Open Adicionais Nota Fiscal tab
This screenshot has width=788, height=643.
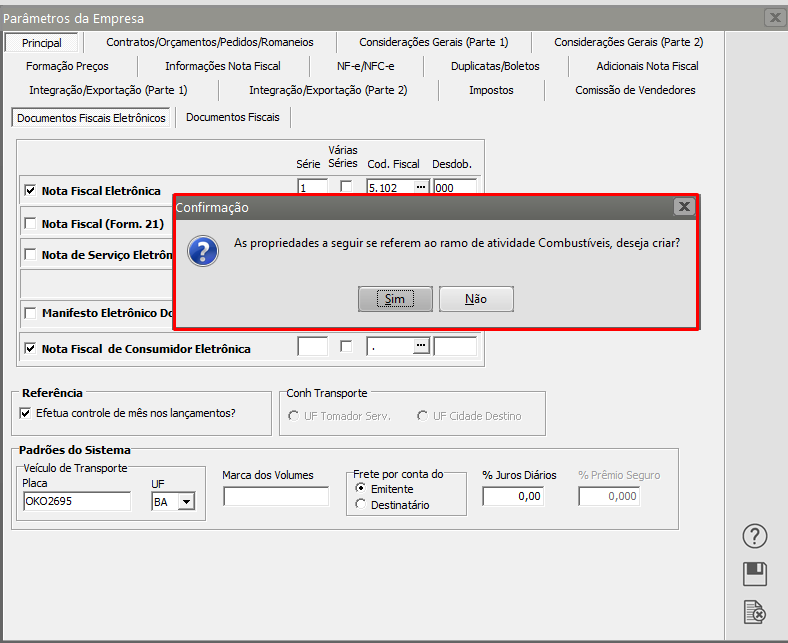click(647, 66)
